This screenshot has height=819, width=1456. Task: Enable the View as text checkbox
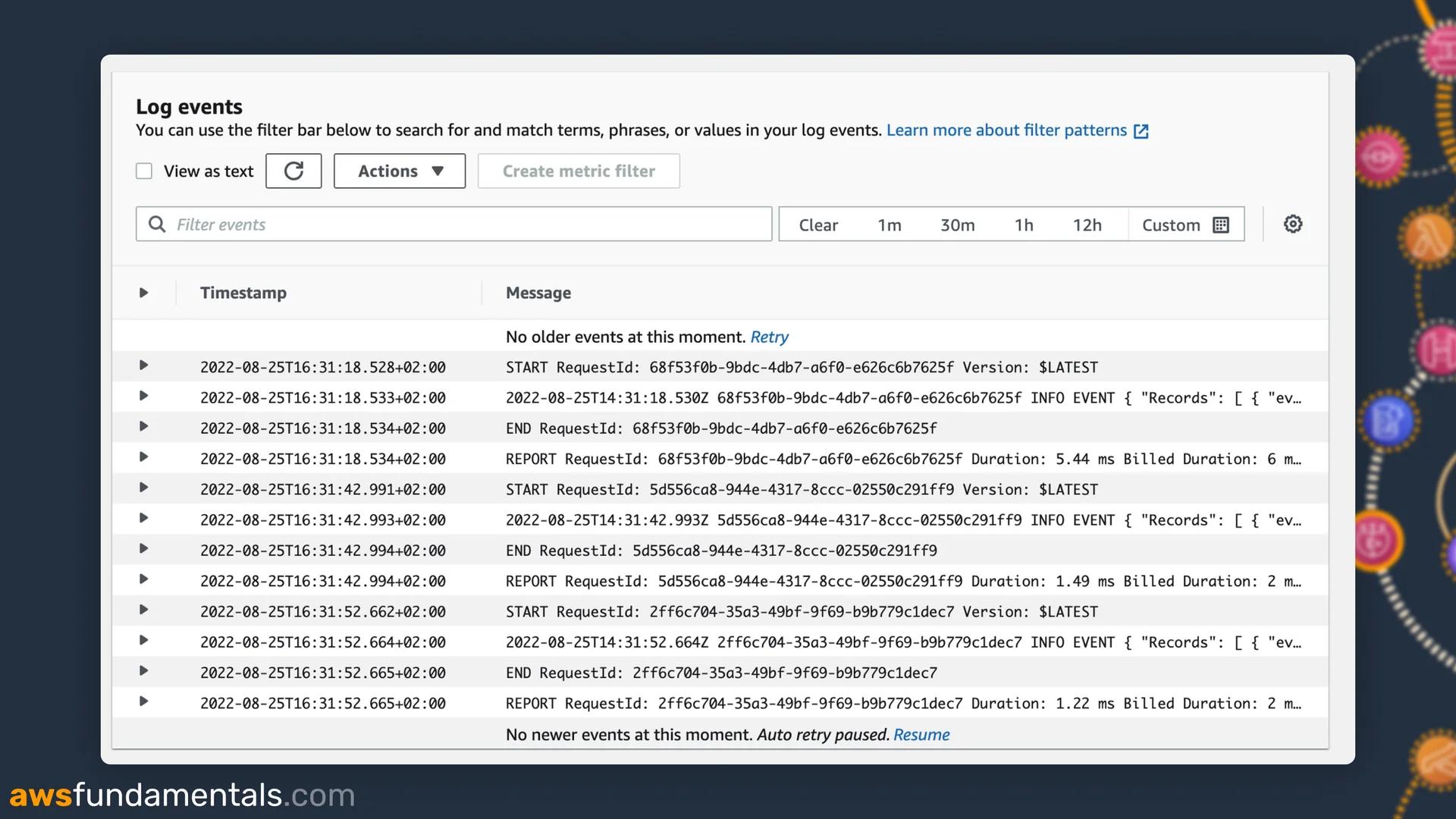point(144,171)
